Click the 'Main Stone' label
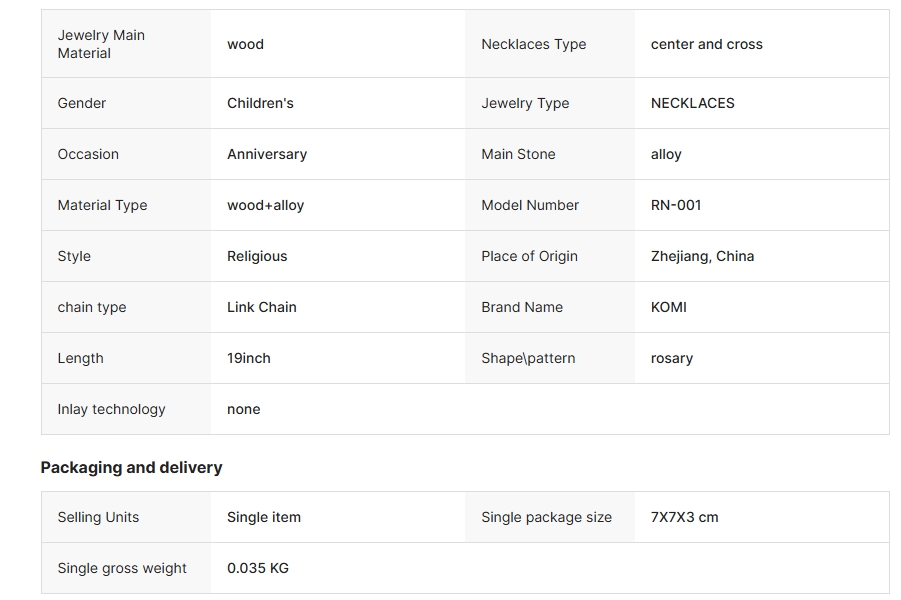Viewport: 901px width, 600px height. (x=518, y=154)
